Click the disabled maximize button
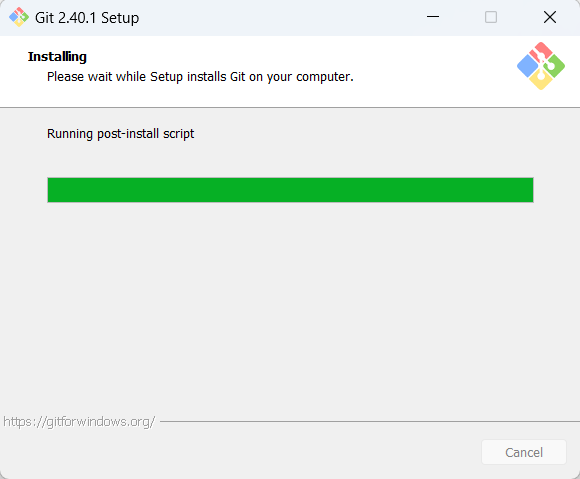This screenshot has height=479, width=580. 491,17
